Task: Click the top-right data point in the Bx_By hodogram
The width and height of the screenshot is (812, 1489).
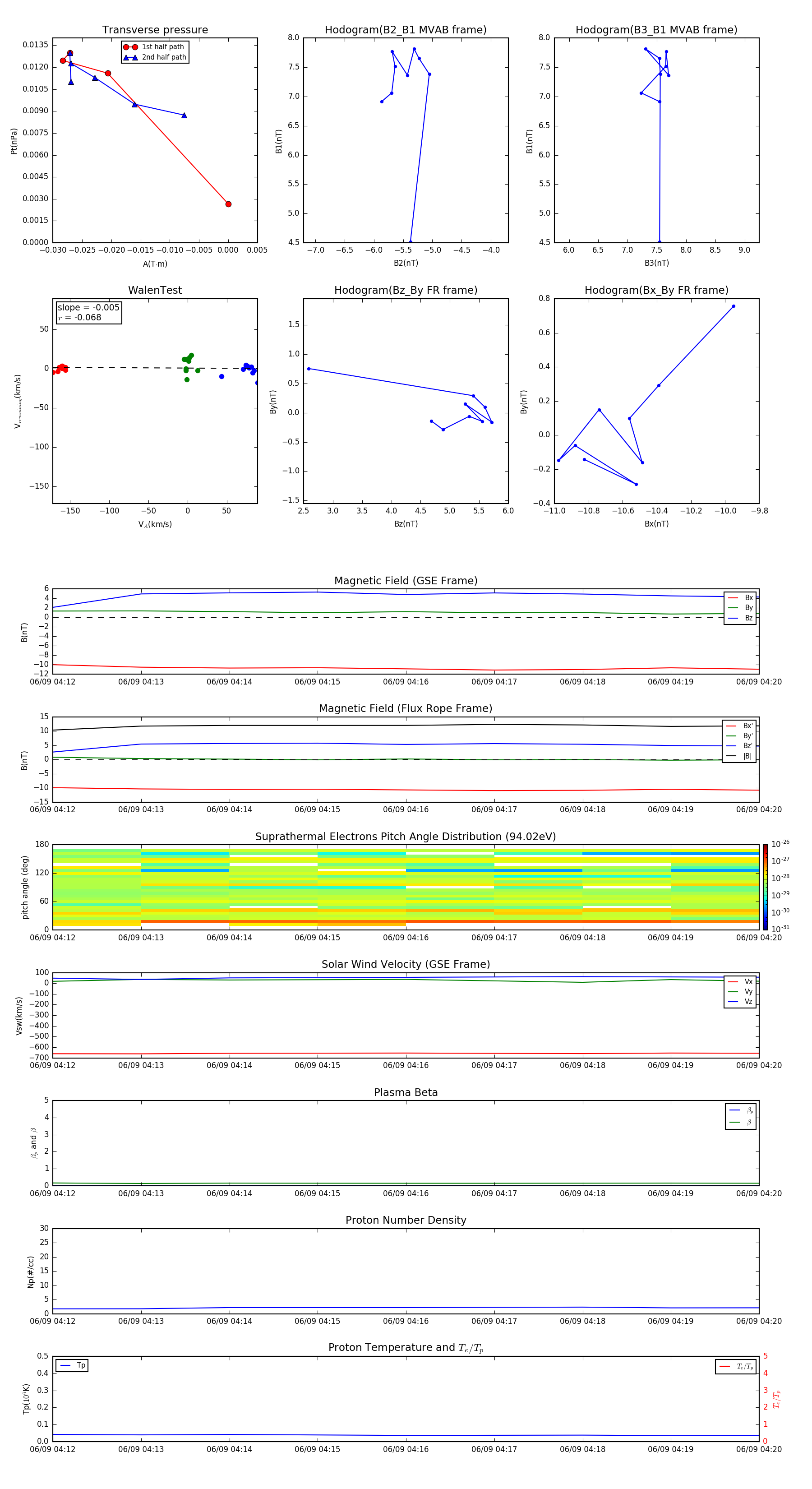Action: pos(734,306)
